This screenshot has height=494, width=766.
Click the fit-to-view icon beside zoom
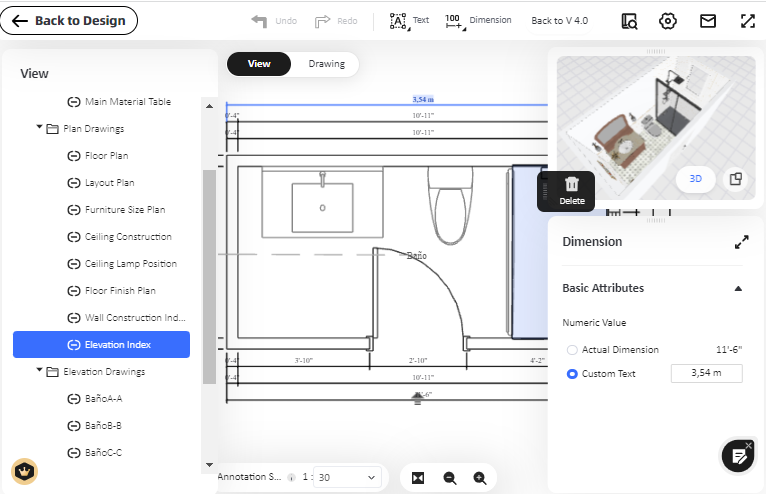pyautogui.click(x=418, y=478)
